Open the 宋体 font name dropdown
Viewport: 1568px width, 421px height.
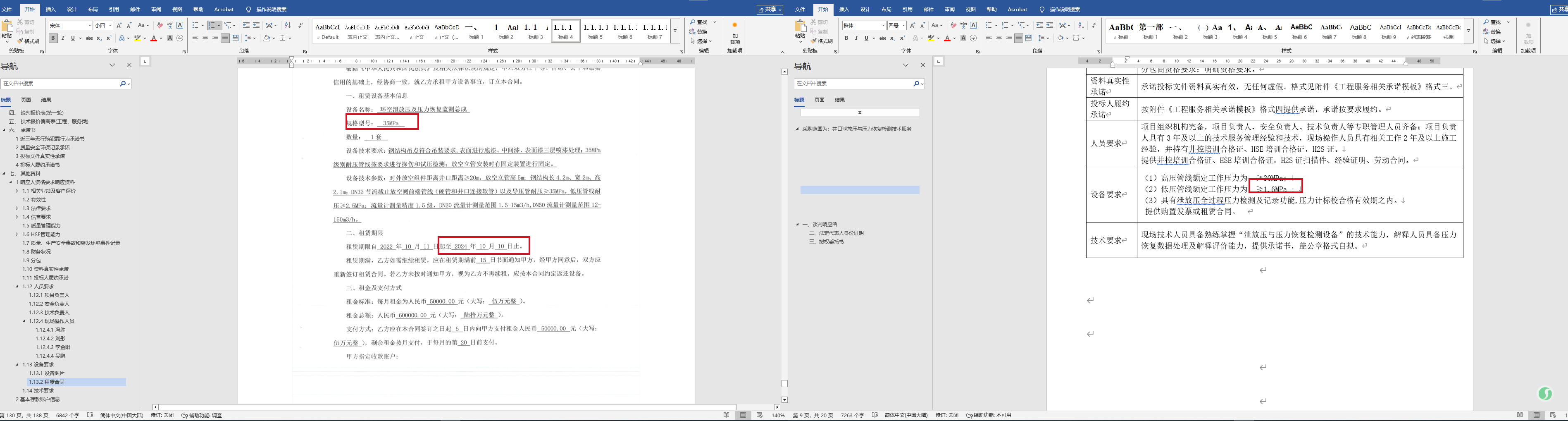[90, 26]
